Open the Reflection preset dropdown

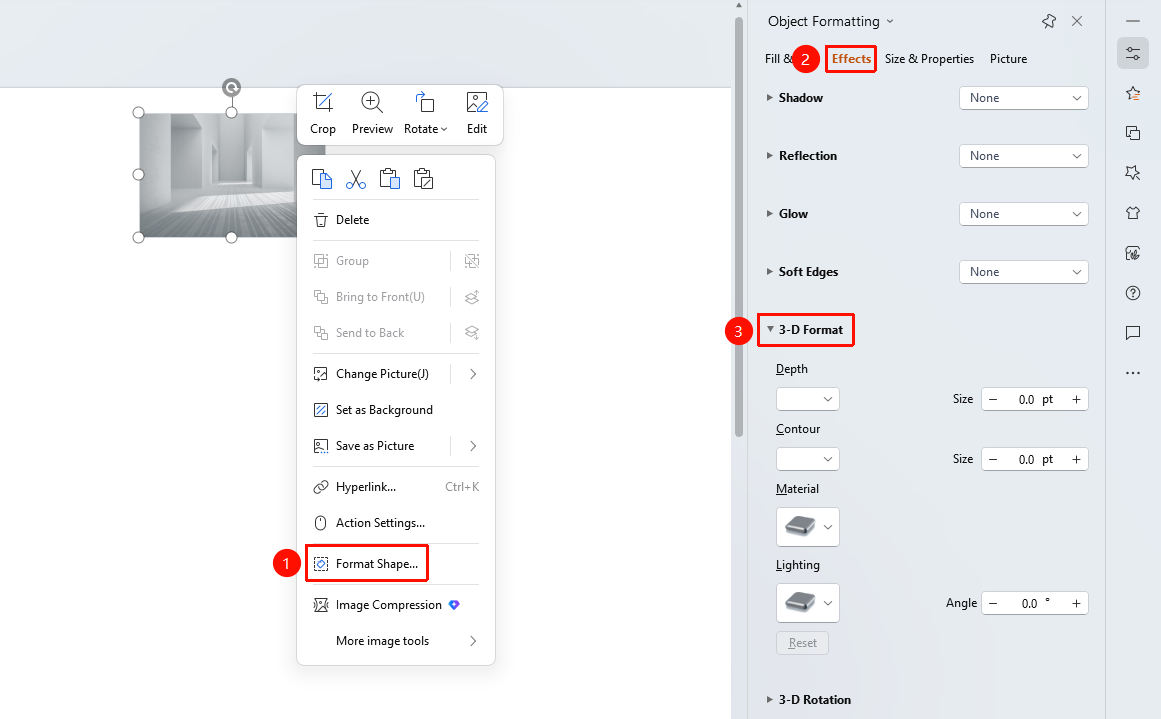click(1024, 156)
